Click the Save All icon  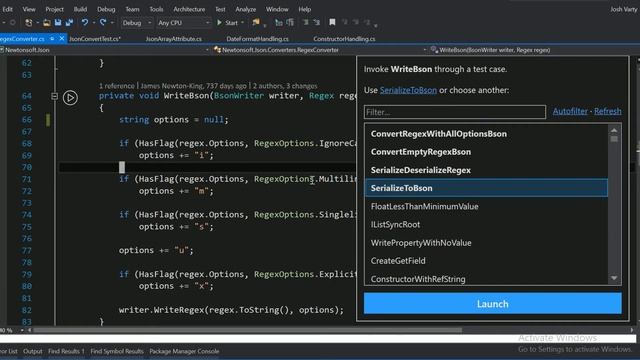pyautogui.click(x=69, y=23)
